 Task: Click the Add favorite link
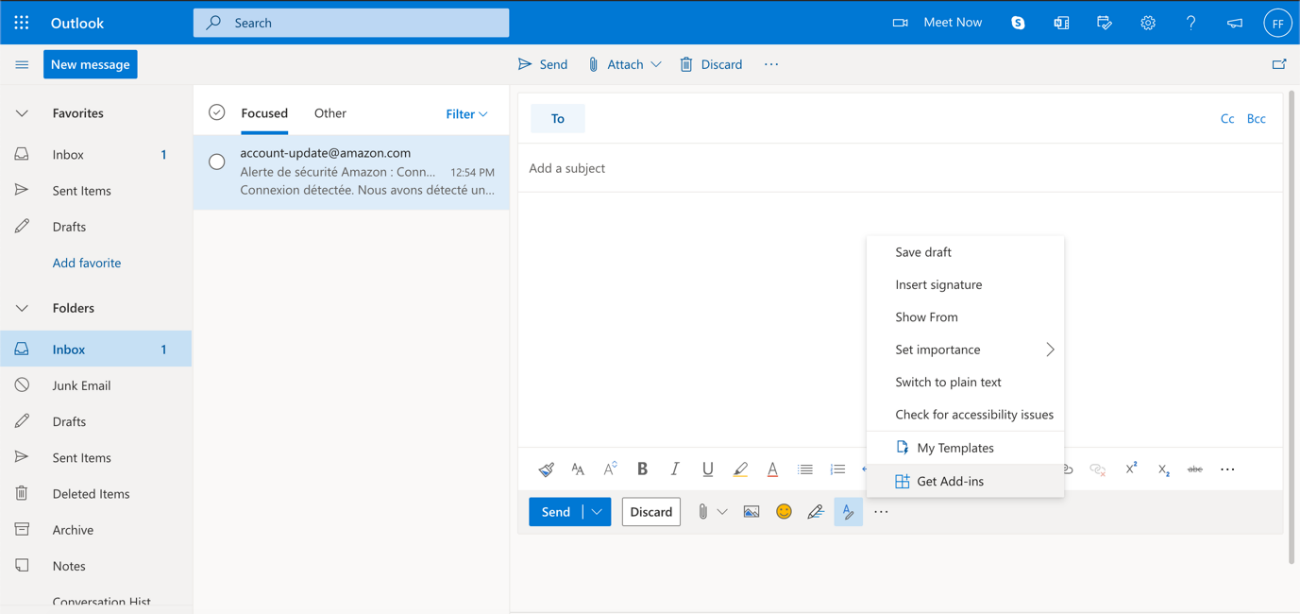[x=86, y=263]
